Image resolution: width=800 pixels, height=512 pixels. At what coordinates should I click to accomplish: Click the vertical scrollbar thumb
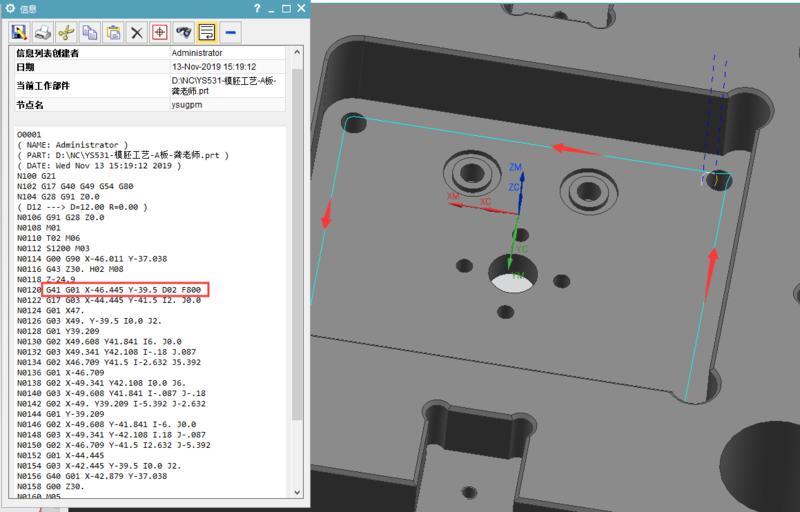[297, 244]
